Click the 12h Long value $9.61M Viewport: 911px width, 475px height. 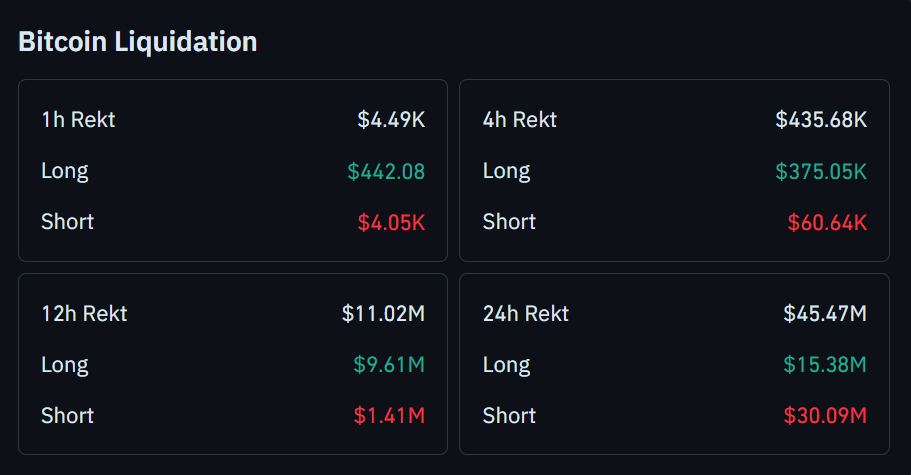[x=389, y=365]
